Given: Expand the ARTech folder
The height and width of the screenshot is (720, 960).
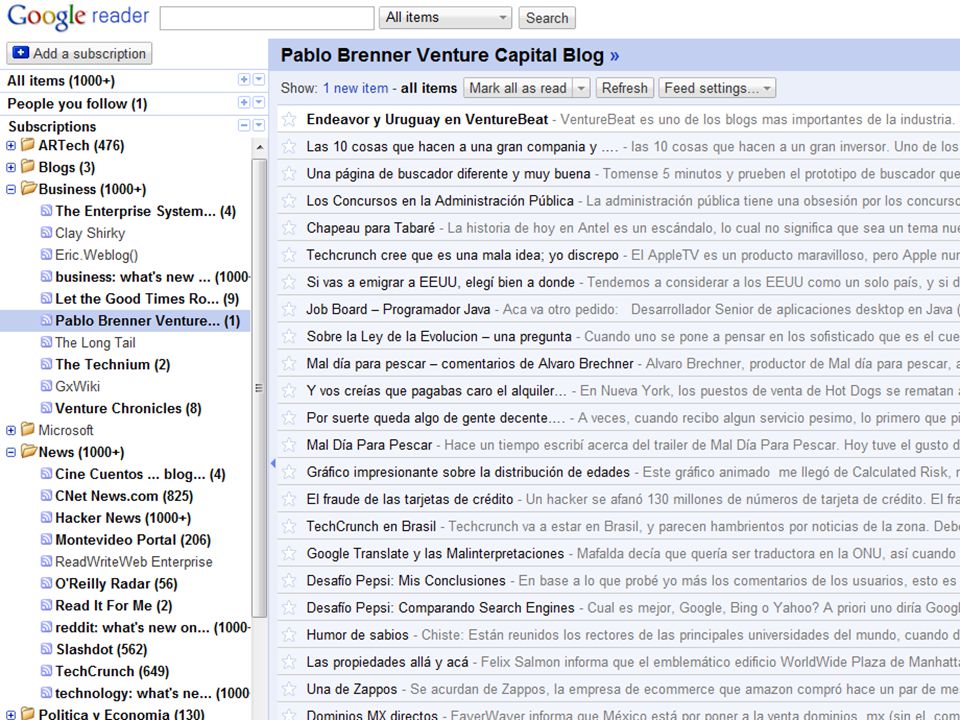Looking at the screenshot, I should point(10,146).
